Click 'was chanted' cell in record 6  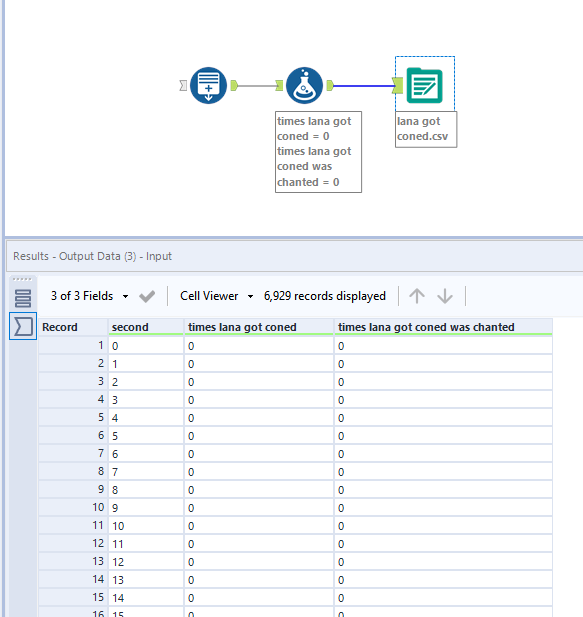pyautogui.click(x=443, y=436)
